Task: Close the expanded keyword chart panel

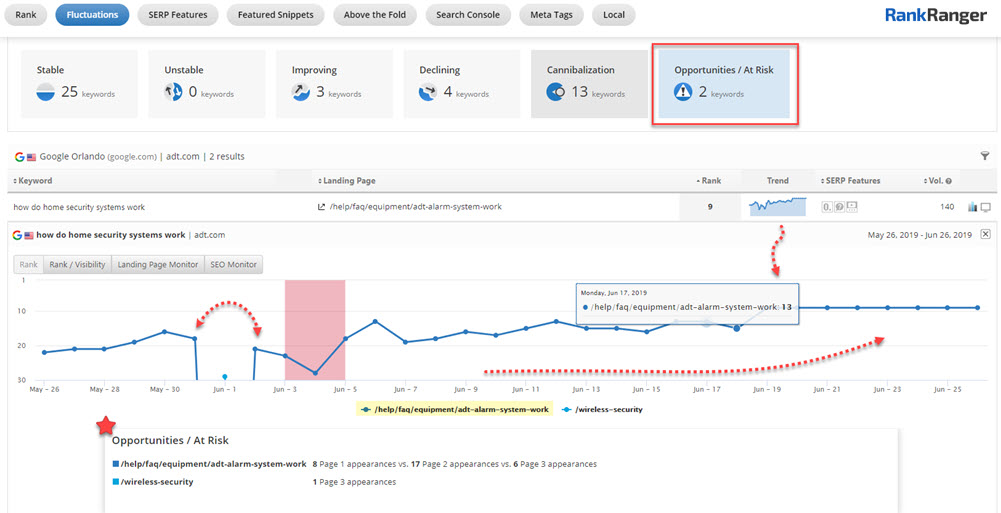Action: point(985,234)
